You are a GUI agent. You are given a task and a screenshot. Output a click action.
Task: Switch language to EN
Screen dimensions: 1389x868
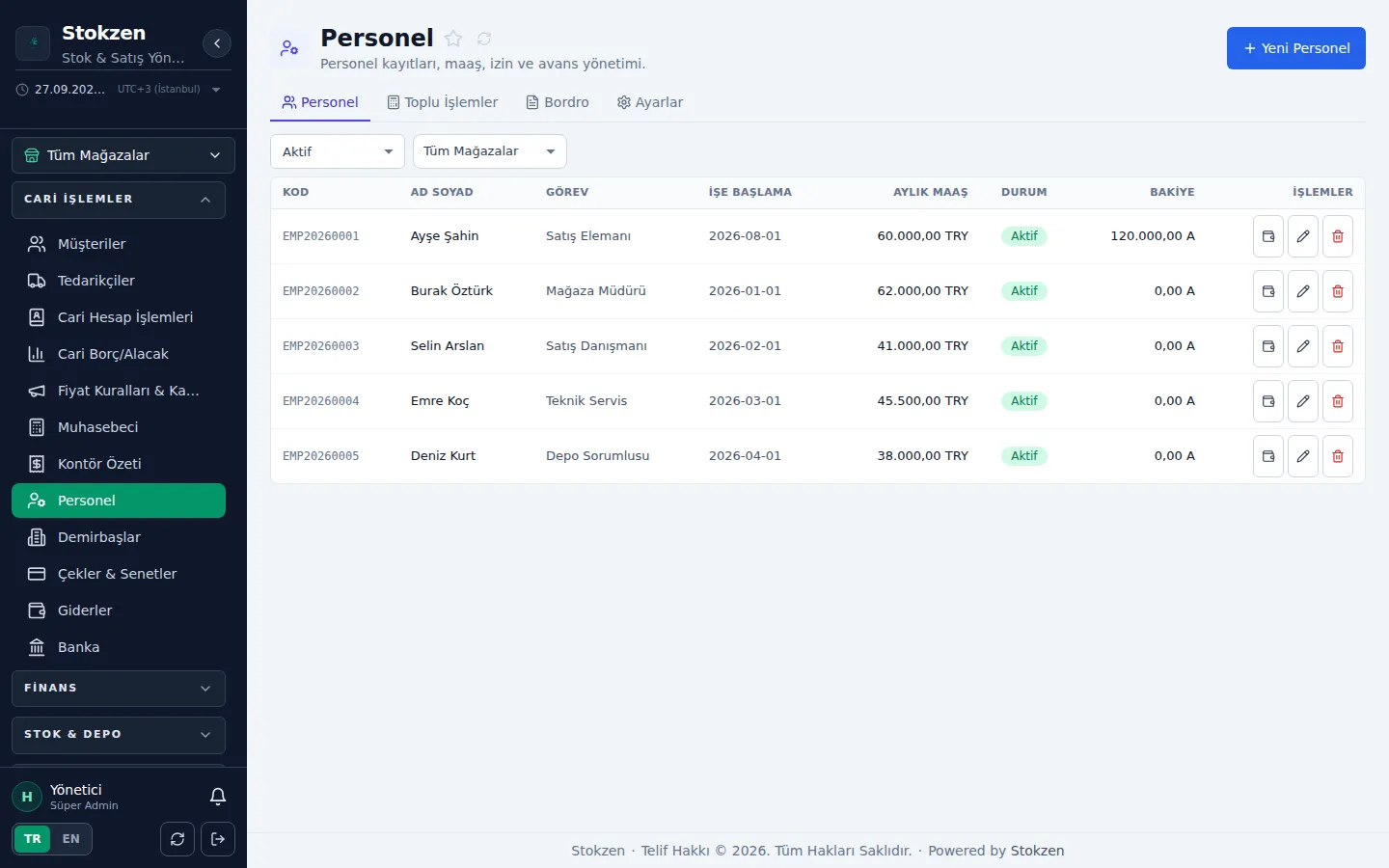tap(71, 839)
